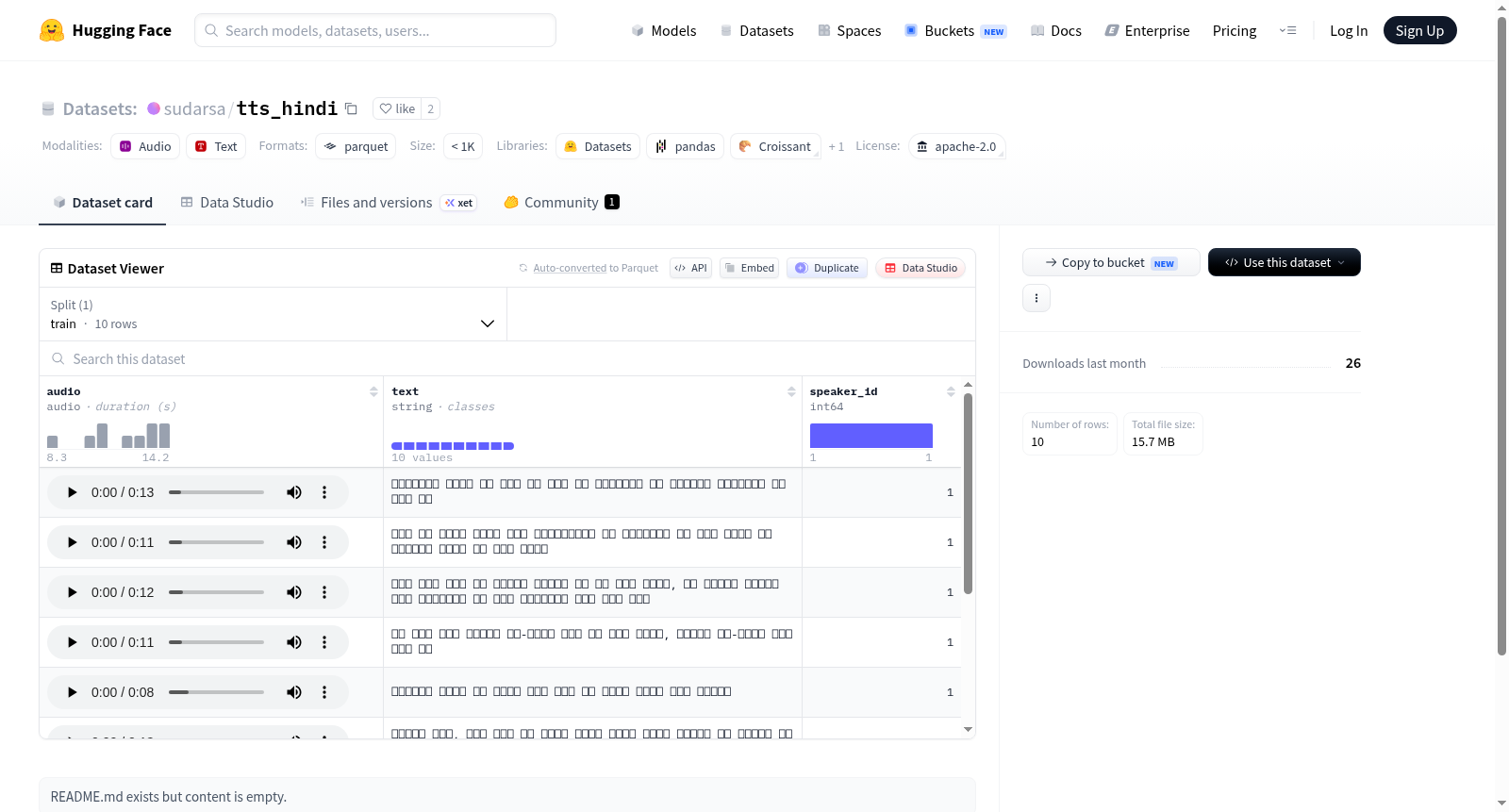Switch to the Data Studio tab
1509x812 pixels.
[x=227, y=203]
